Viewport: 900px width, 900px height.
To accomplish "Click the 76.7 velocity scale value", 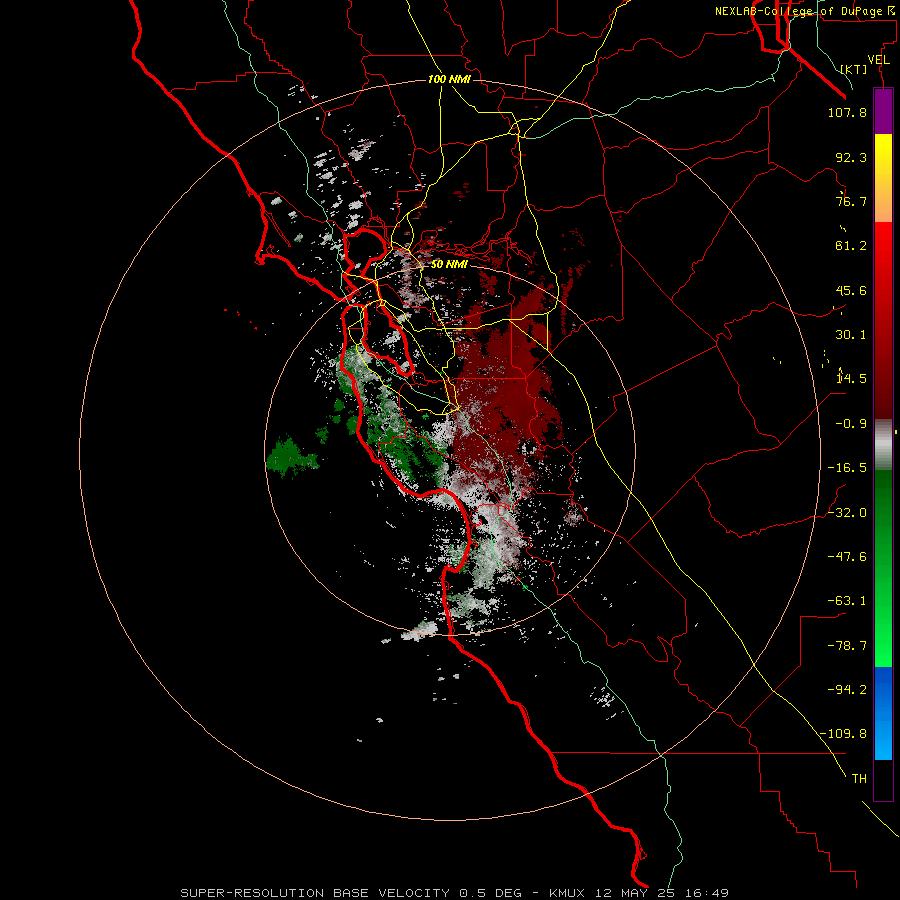I will [x=851, y=201].
